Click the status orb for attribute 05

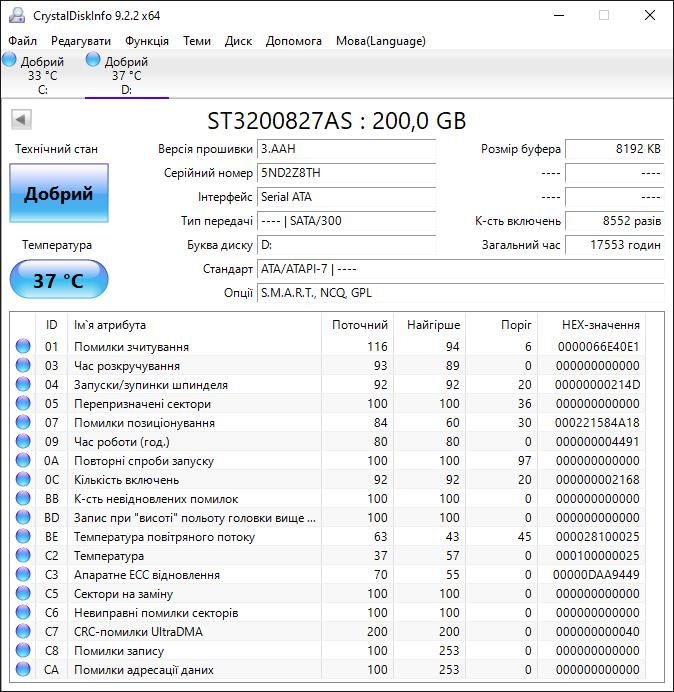23,403
